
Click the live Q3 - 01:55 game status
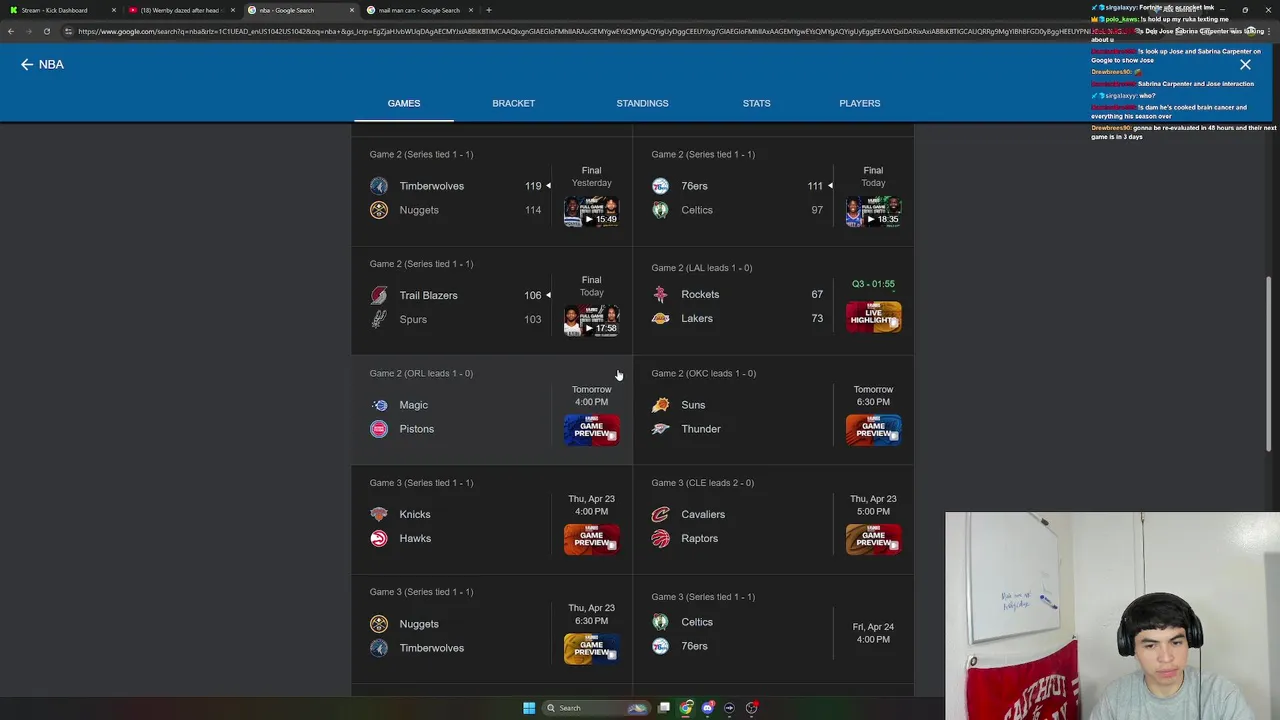click(x=873, y=284)
